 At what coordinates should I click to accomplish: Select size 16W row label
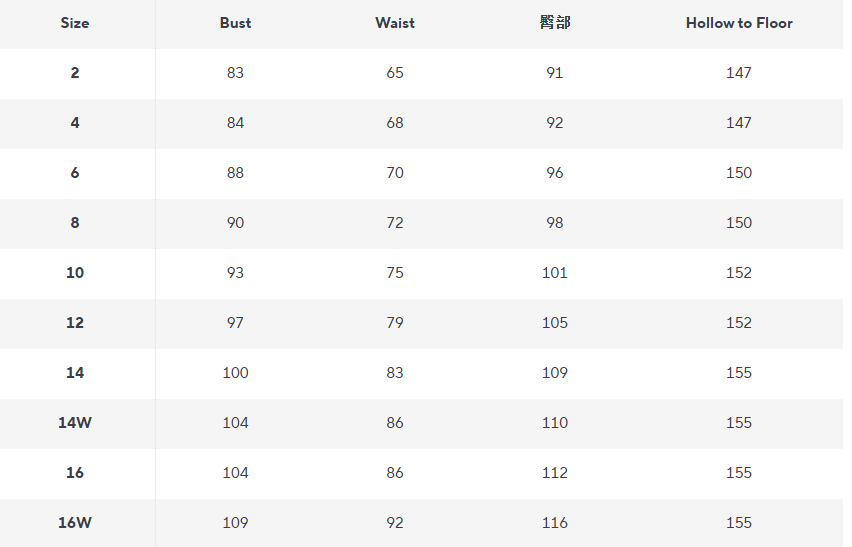(75, 523)
